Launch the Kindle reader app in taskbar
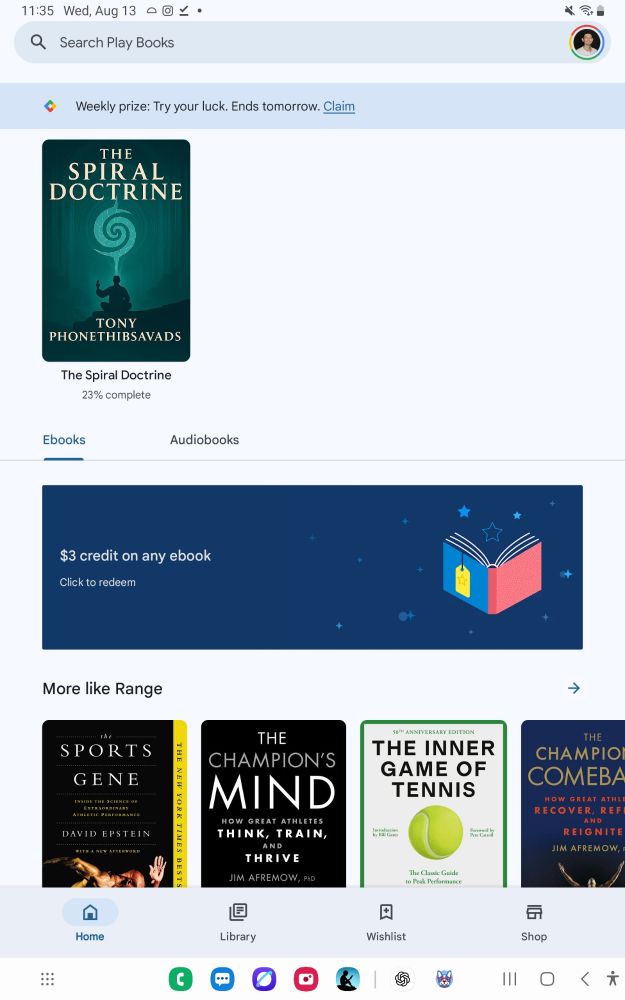Viewport: 625px width, 1000px height. point(348,979)
